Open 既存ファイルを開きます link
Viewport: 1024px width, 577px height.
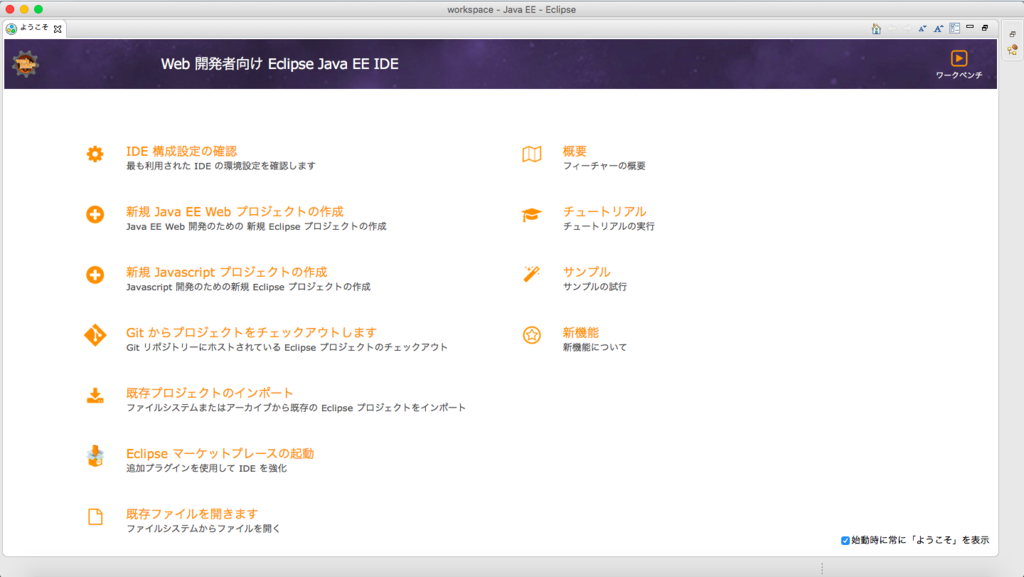coord(192,514)
